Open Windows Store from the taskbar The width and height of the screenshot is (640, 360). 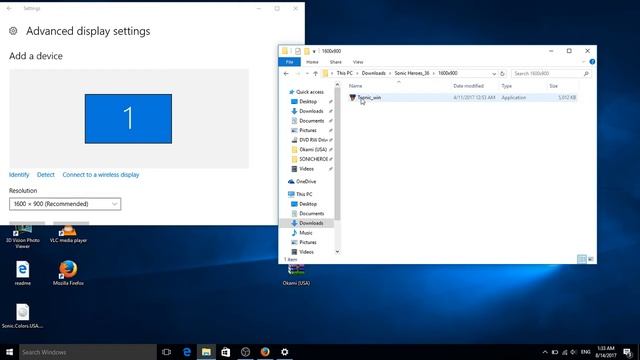pos(226,352)
